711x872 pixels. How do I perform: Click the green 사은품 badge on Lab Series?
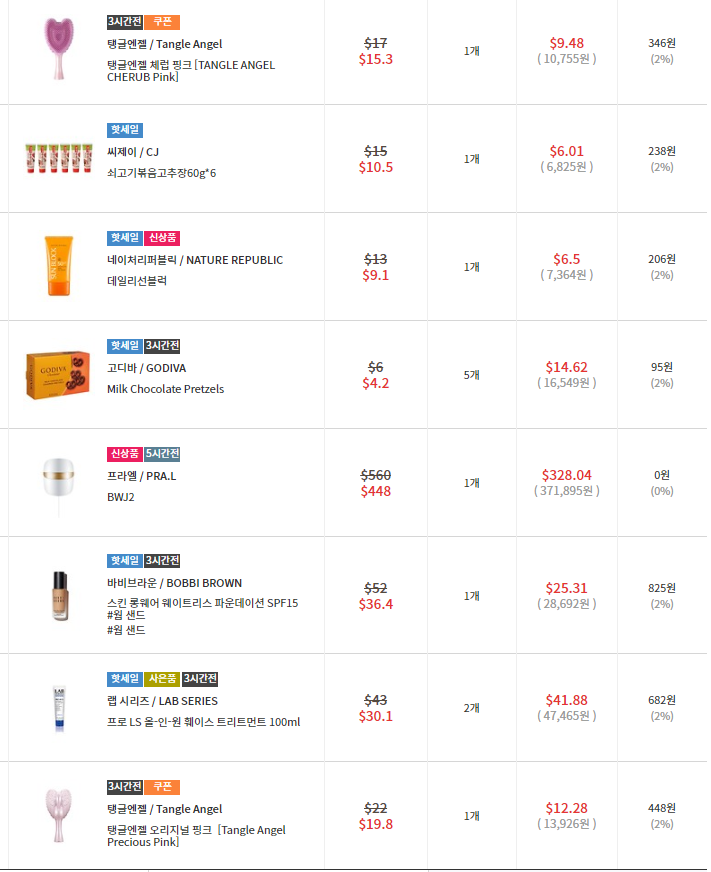162,678
